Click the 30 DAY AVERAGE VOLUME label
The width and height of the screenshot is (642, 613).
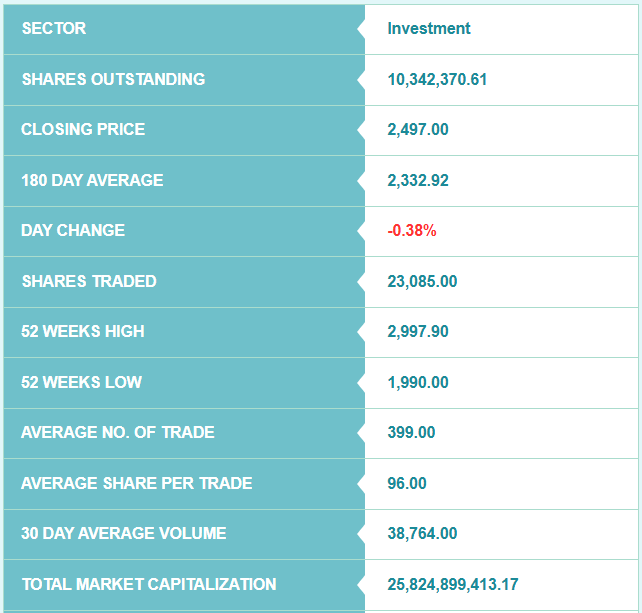124,533
